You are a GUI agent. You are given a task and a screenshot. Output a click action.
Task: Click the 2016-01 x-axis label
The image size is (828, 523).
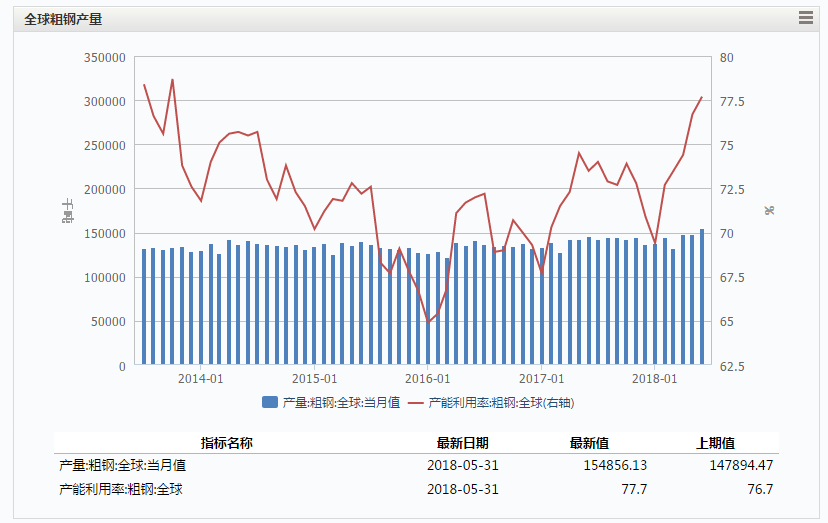[x=428, y=379]
